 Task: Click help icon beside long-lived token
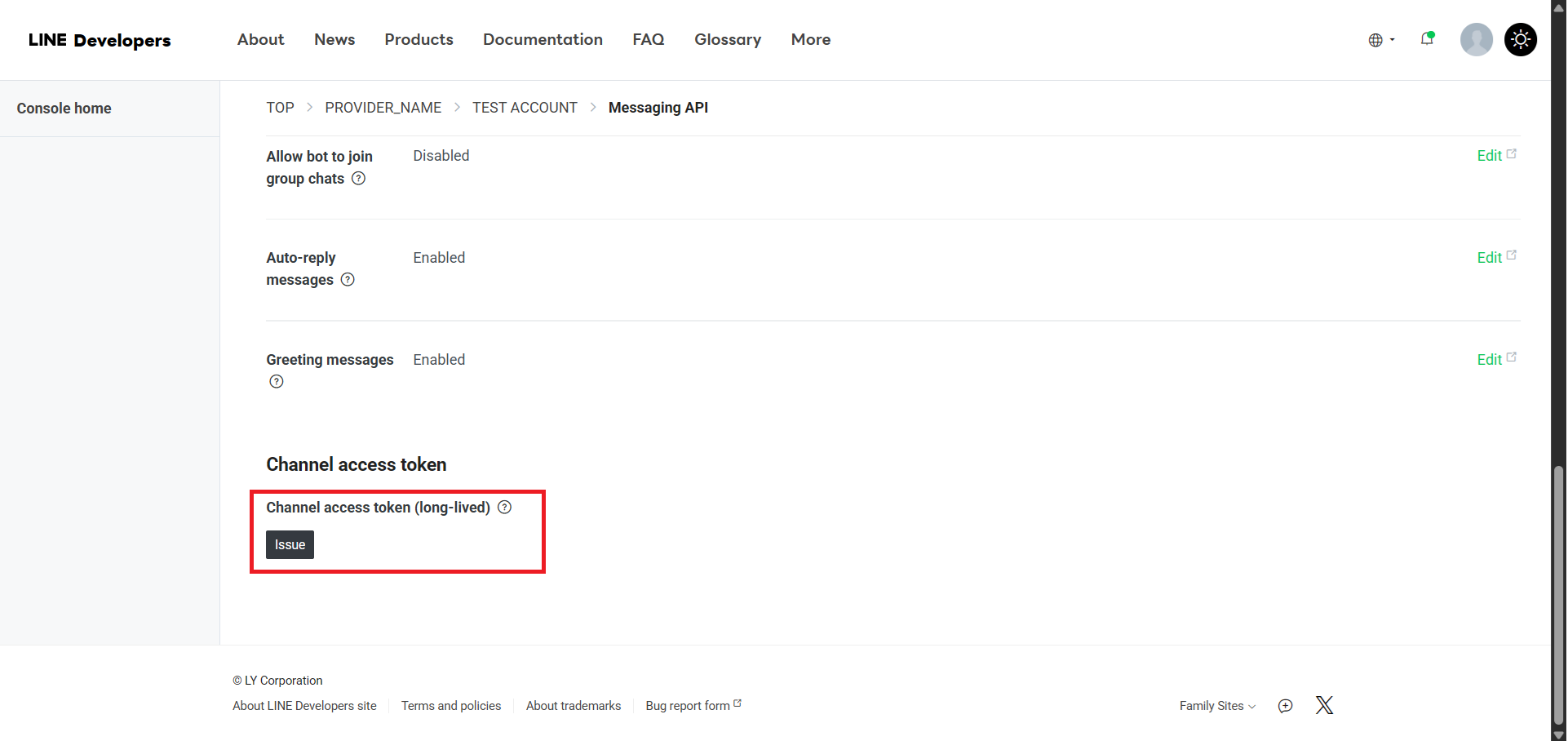click(x=505, y=508)
